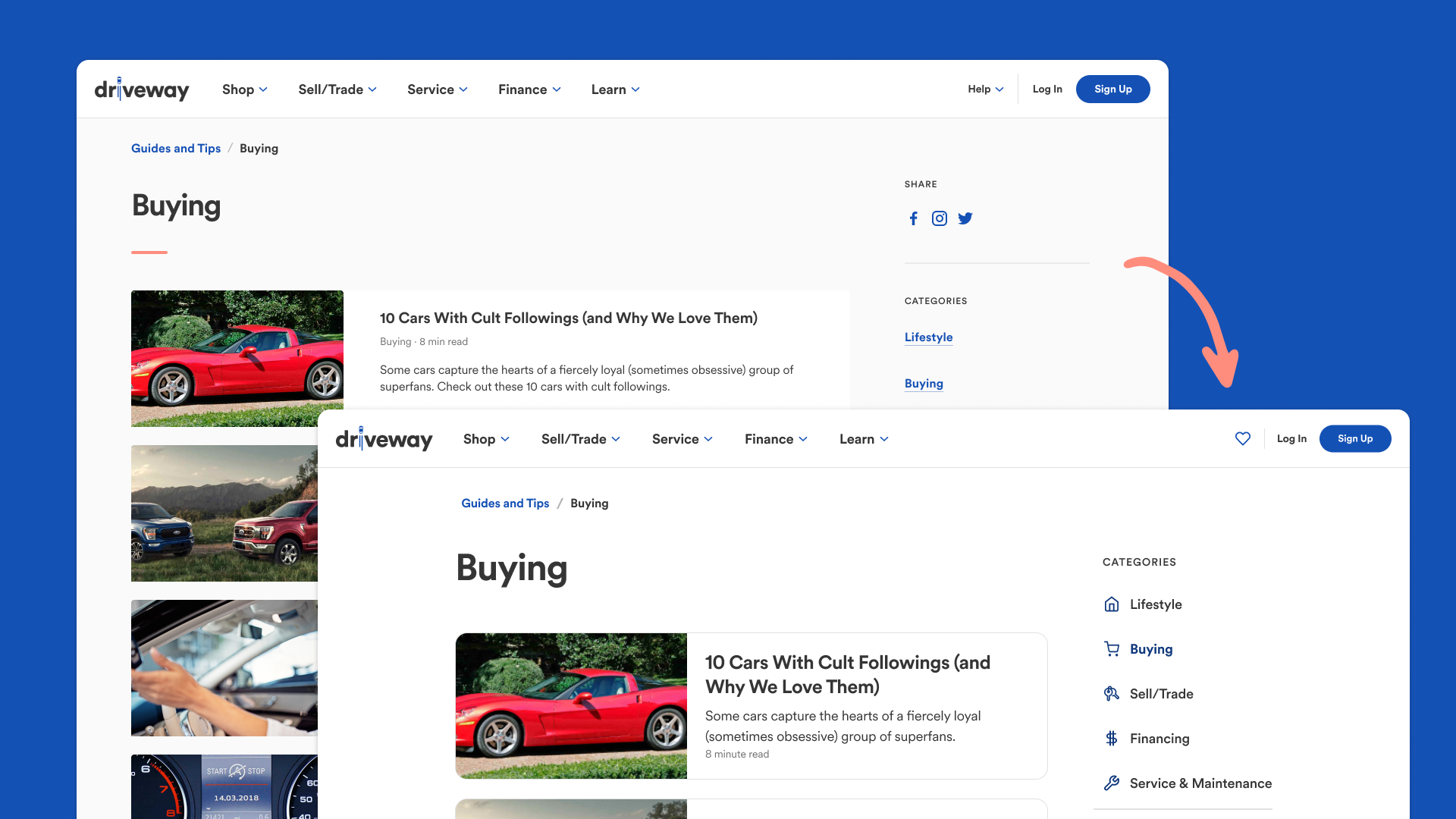Click the Service & Maintenance wrench icon
This screenshot has width=1456, height=819.
click(1112, 783)
